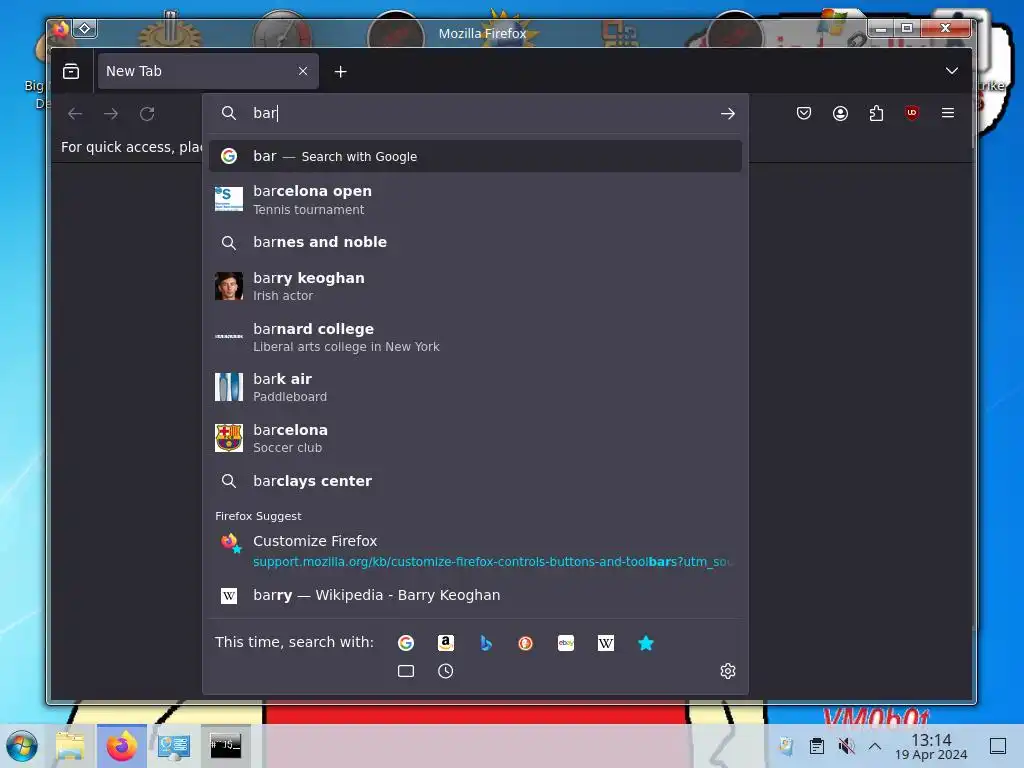Open the terminal window taskbar icon
Viewport: 1024px width, 768px height.
coord(225,746)
